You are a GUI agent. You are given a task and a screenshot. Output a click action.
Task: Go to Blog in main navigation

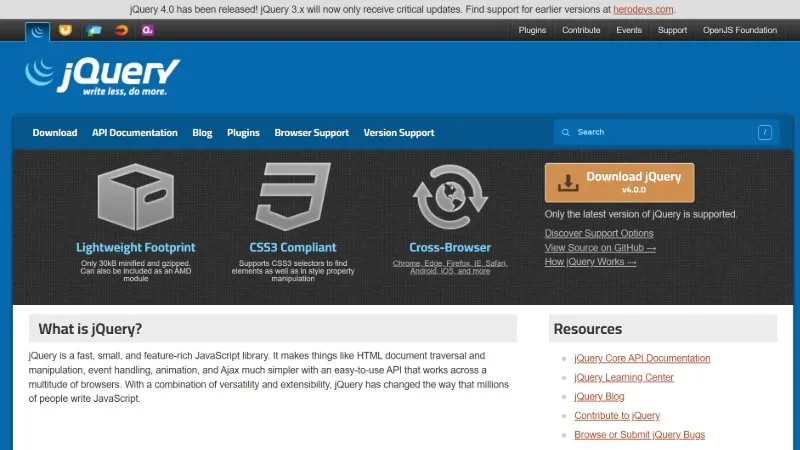click(x=202, y=133)
